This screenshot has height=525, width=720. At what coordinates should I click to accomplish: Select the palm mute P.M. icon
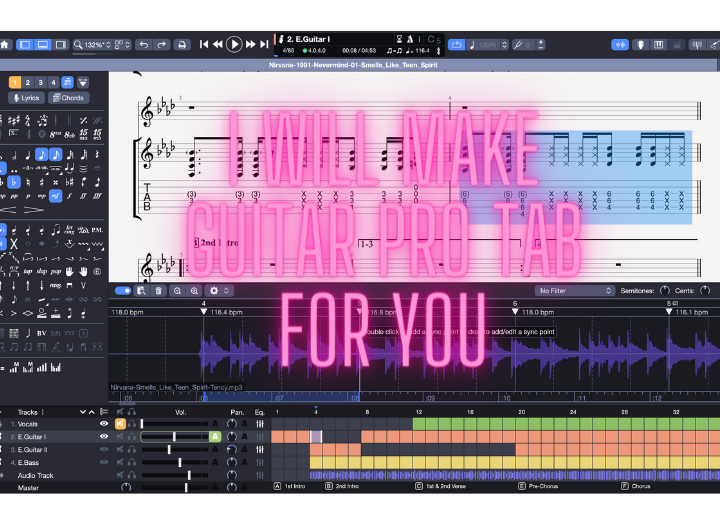pos(97,230)
